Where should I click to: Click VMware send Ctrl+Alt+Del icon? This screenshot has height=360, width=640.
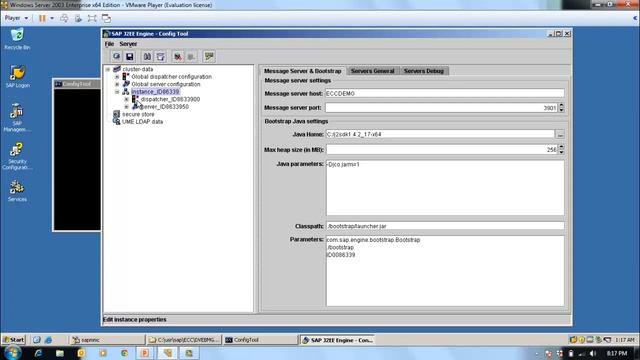coord(64,18)
